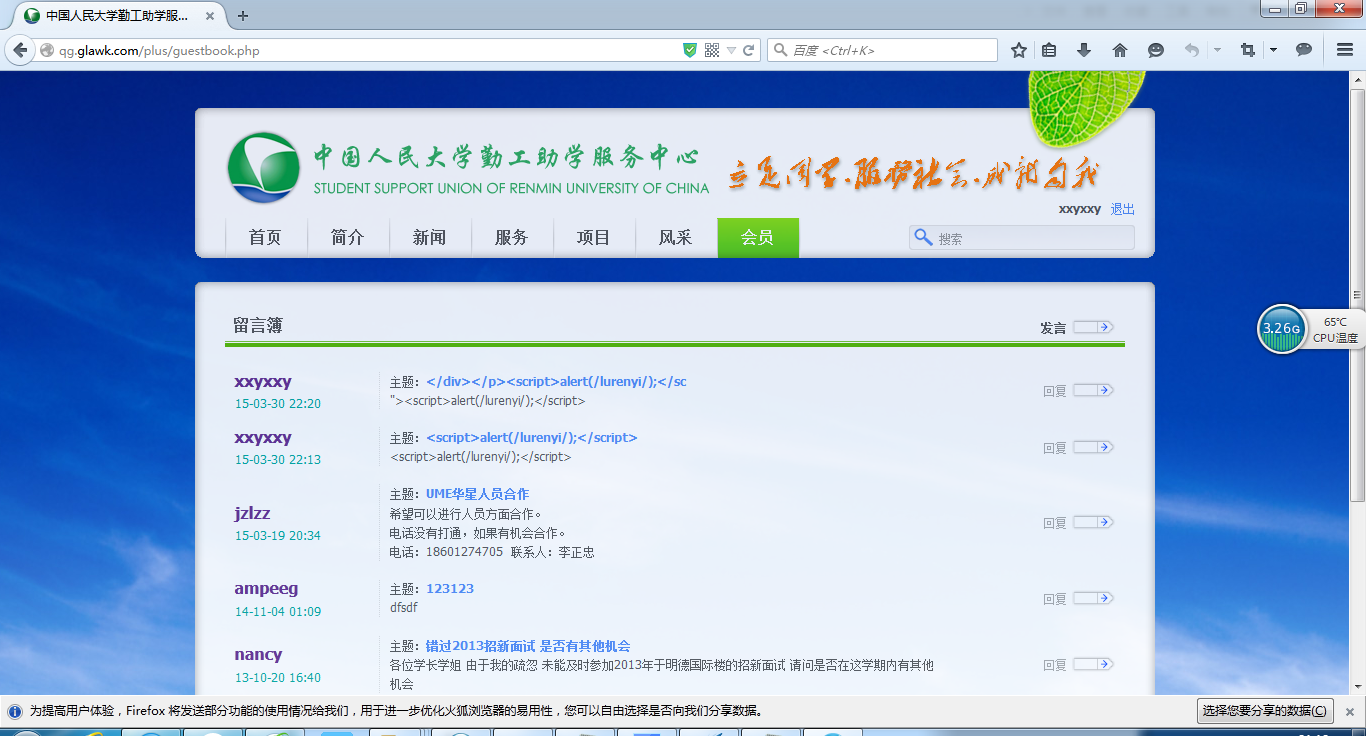Expand the dropdown next to the undo arrow

point(1217,50)
